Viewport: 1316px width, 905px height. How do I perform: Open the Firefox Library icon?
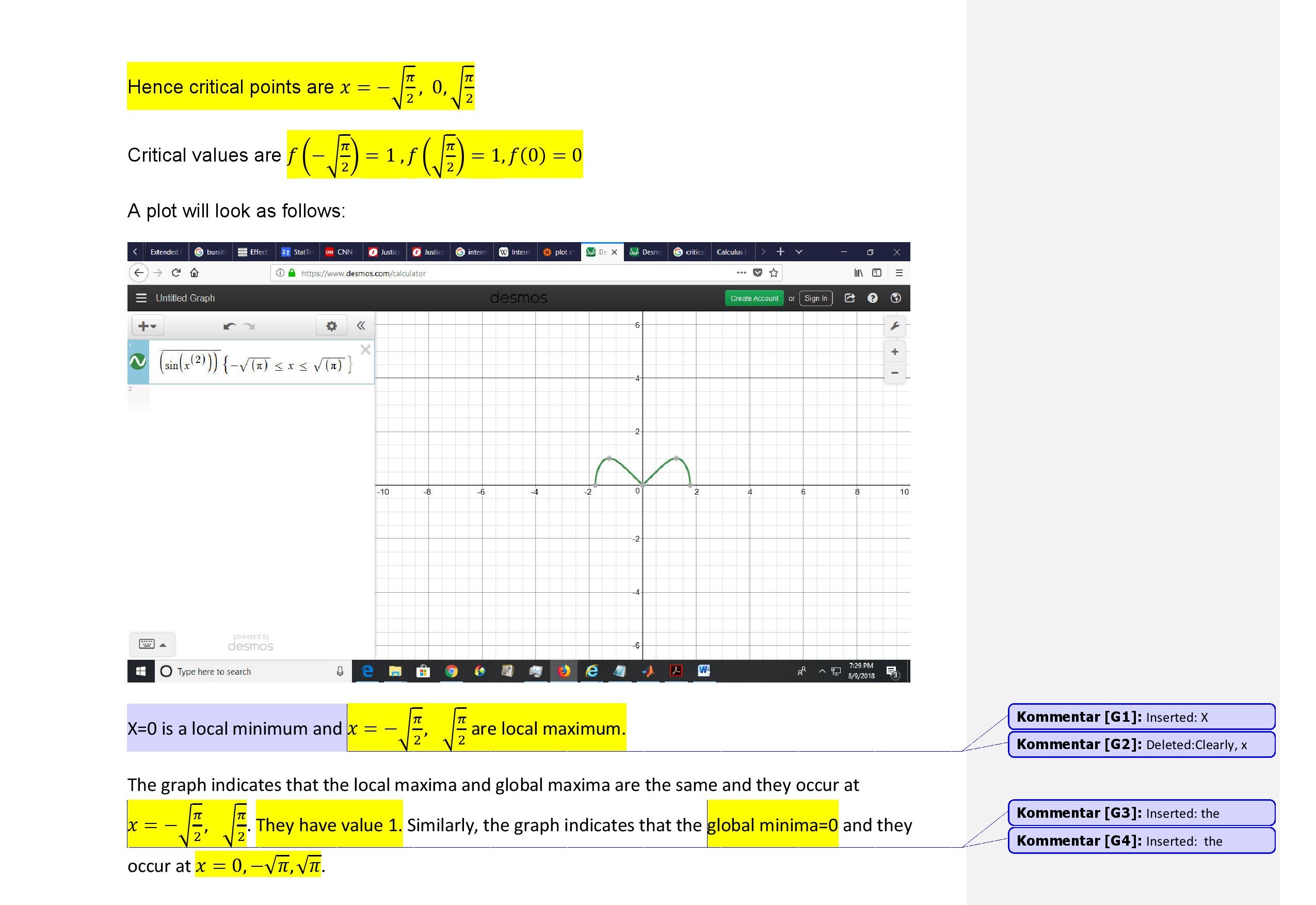coord(859,273)
